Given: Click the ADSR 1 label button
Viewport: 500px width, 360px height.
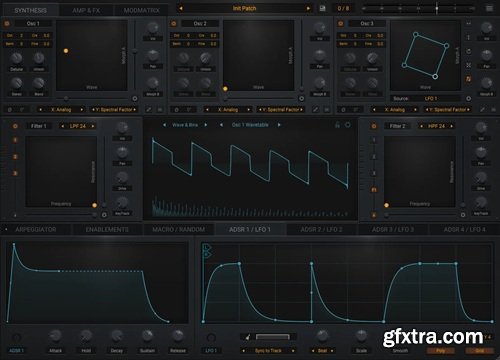Looking at the screenshot, I should [16, 351].
